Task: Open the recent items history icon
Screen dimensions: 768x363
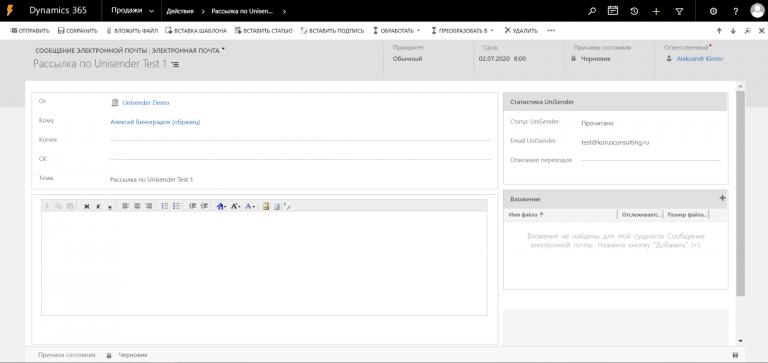Action: coord(634,11)
